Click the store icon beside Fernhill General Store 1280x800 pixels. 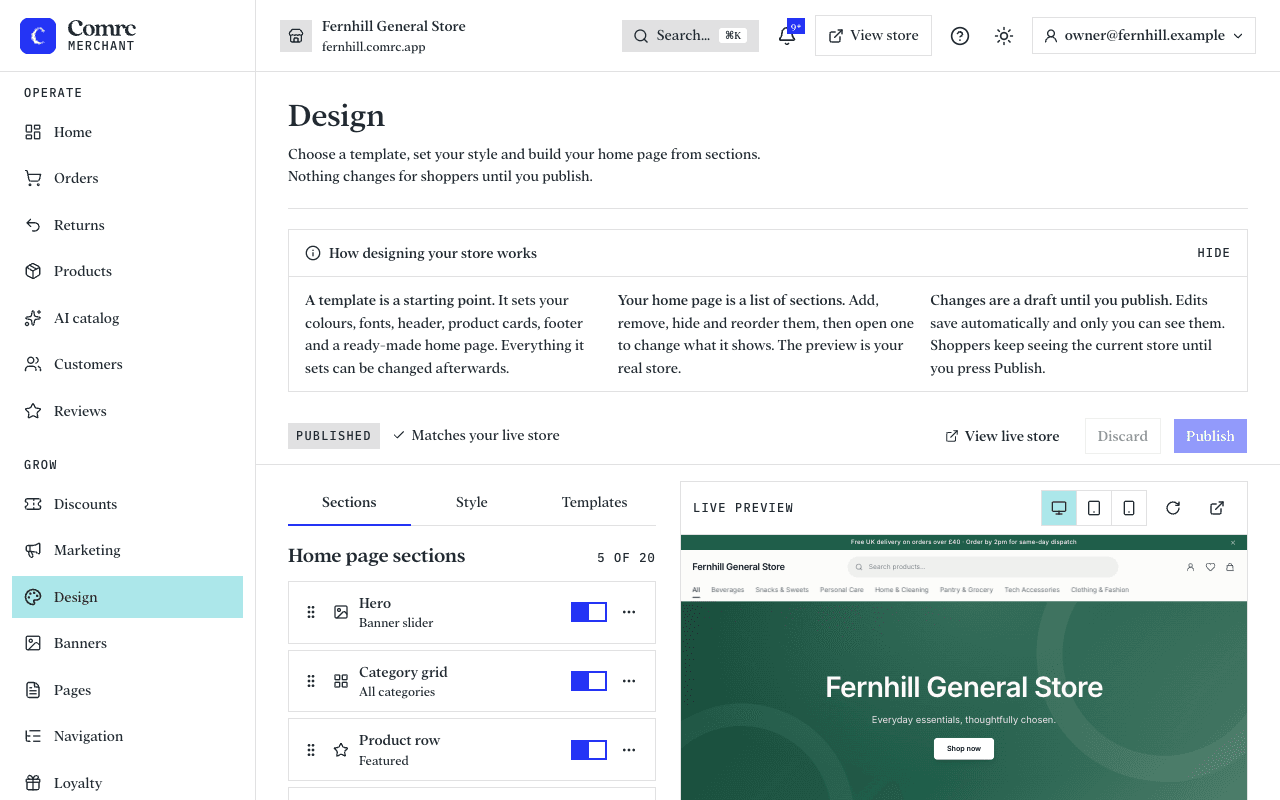(296, 36)
